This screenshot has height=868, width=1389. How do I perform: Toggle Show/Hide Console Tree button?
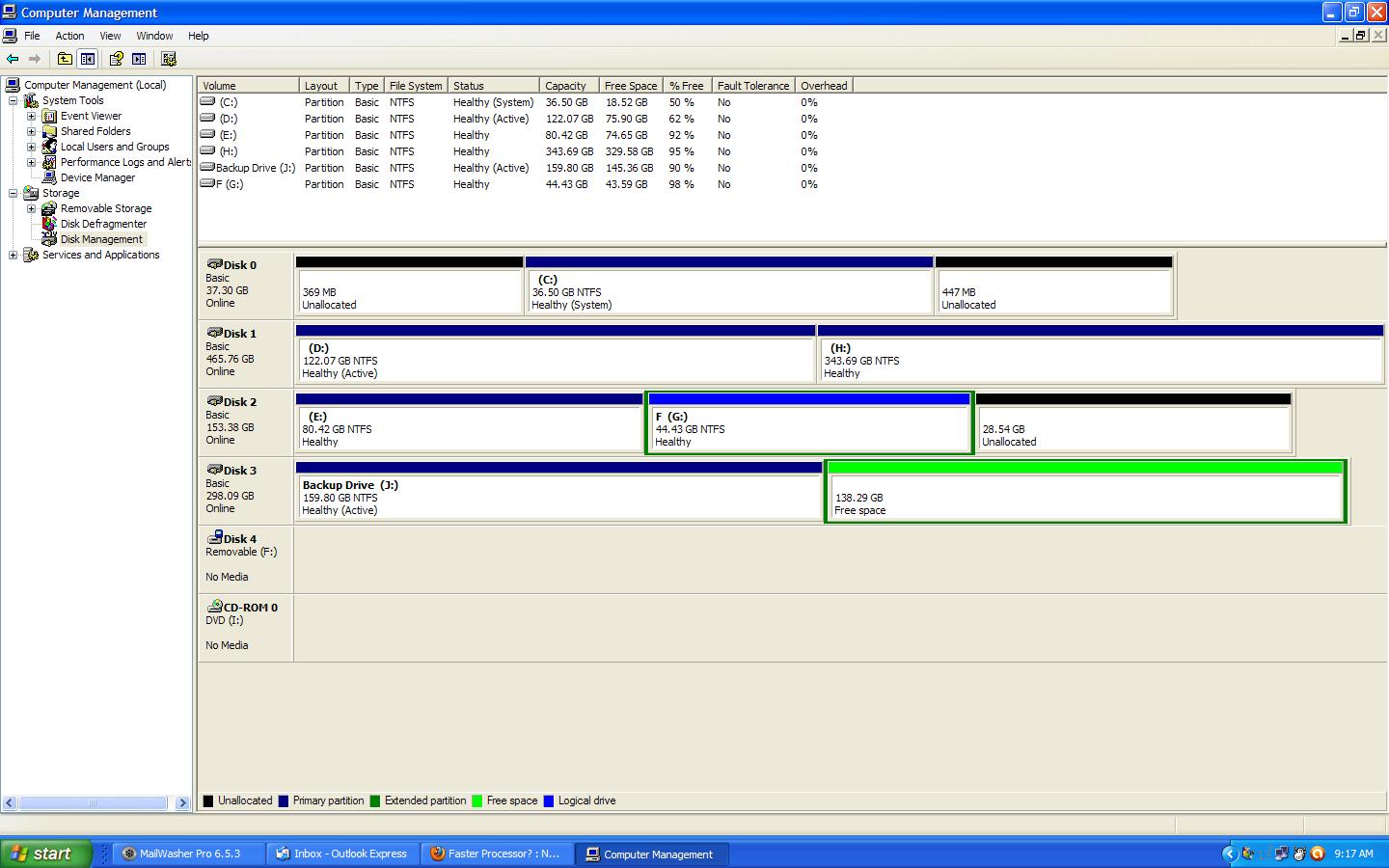tap(88, 59)
